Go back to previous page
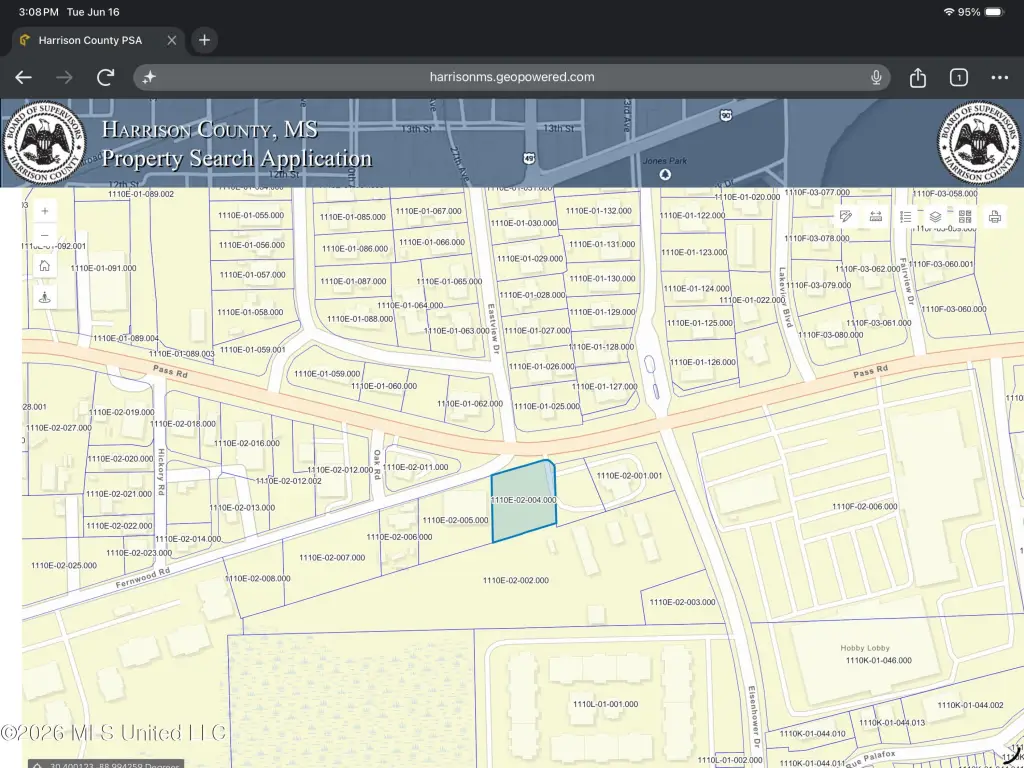This screenshot has width=1024, height=768. (24, 77)
